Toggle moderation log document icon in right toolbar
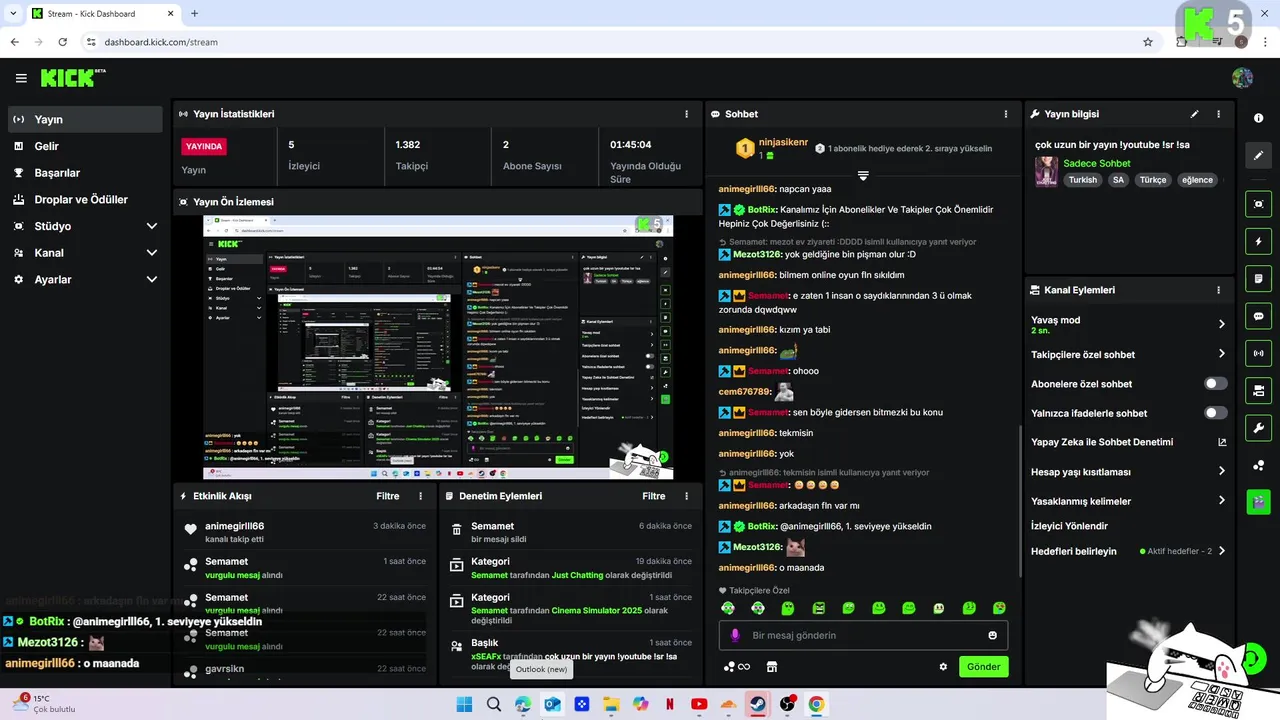Image resolution: width=1280 pixels, height=720 pixels. tap(1258, 278)
